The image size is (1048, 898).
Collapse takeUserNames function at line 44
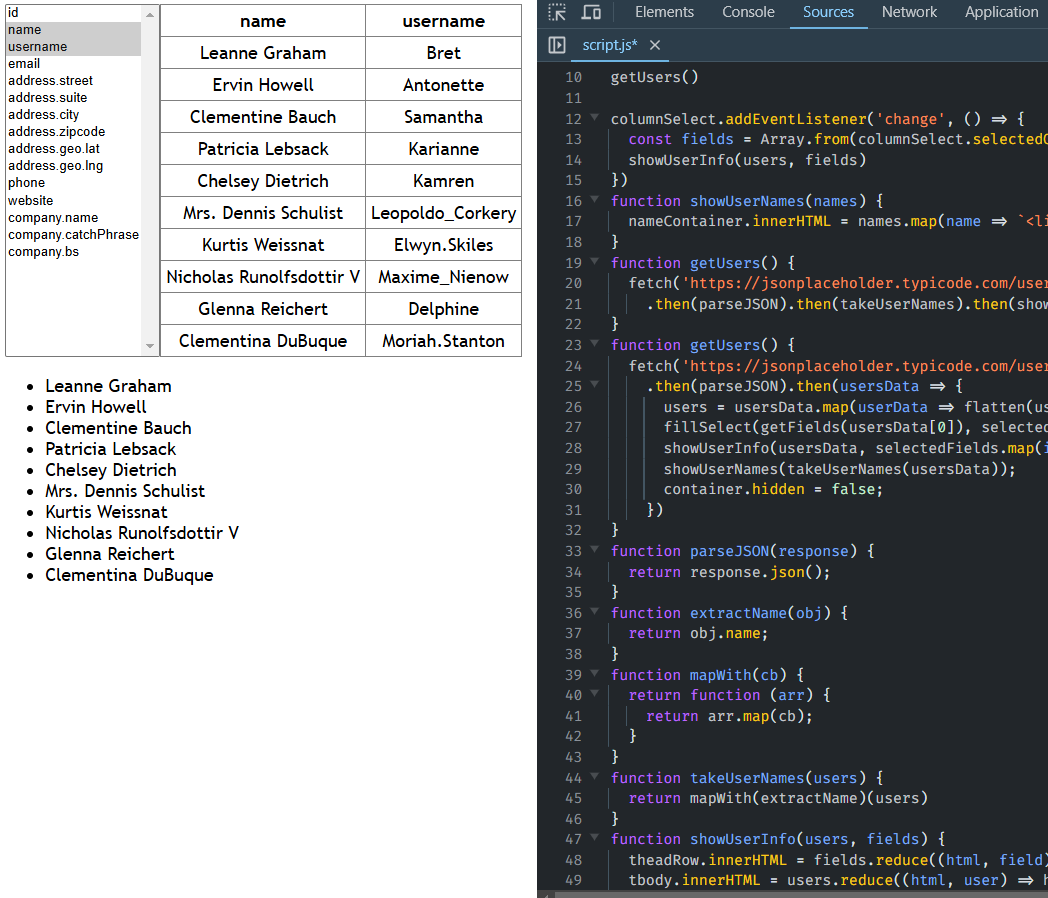[x=594, y=777]
